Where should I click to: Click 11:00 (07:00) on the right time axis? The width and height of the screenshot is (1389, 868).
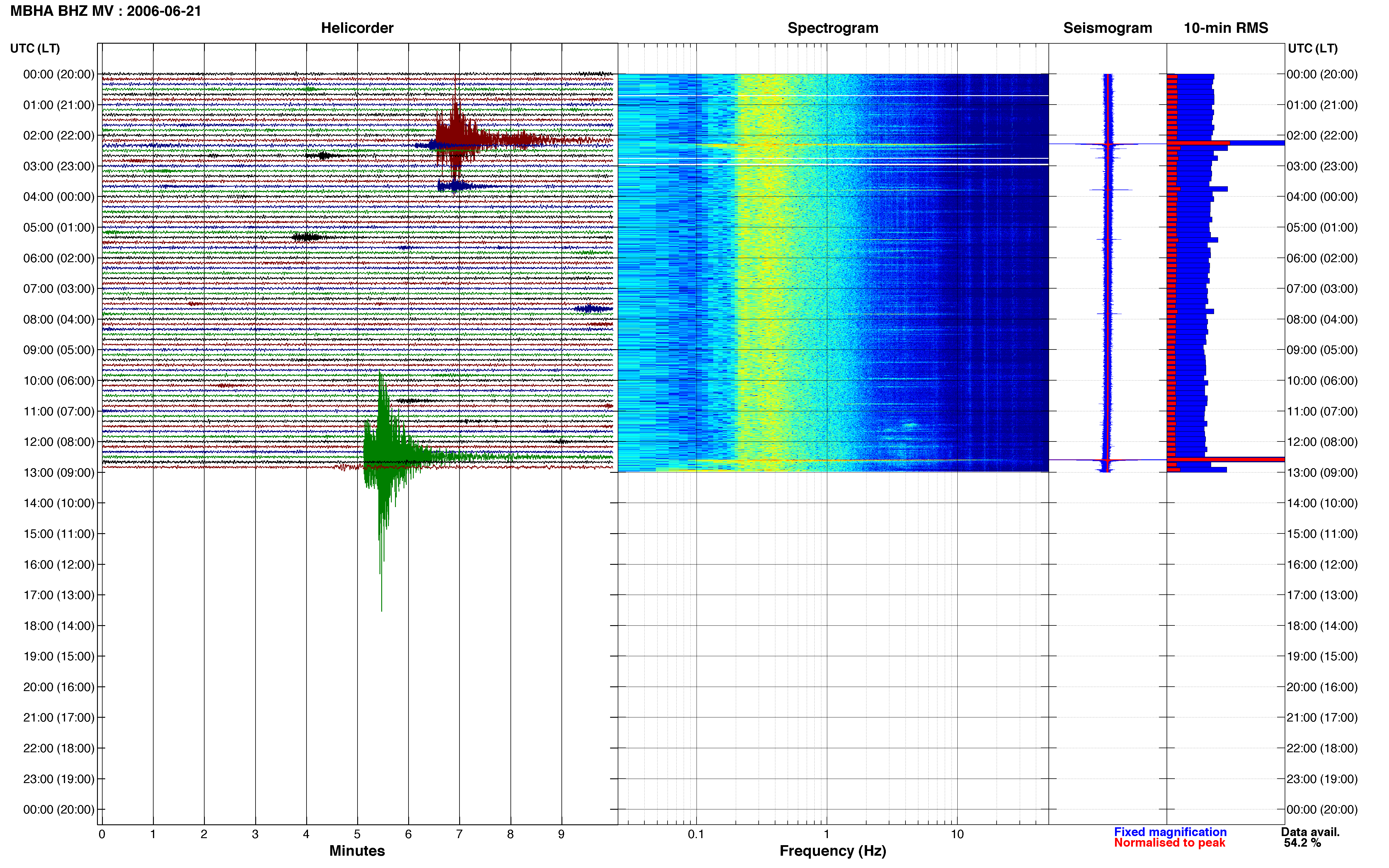pos(1322,412)
